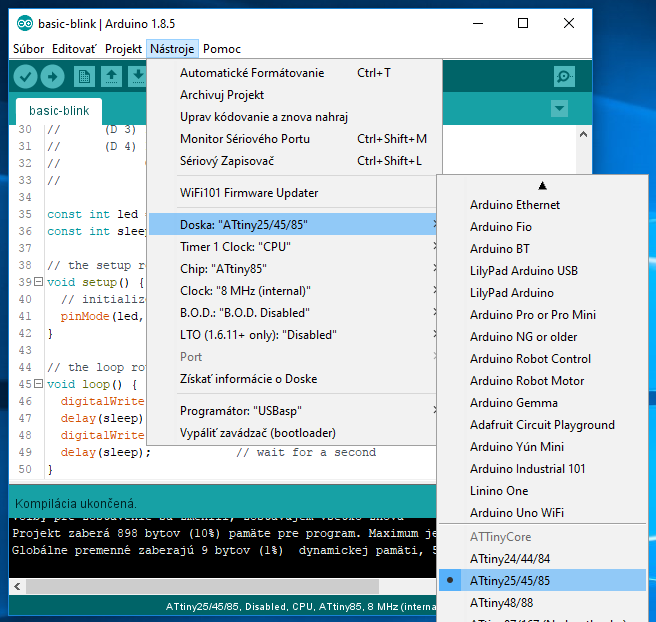Image resolution: width=656 pixels, height=622 pixels.
Task: Expand the B.O.D. Disabled submenu
Action: coord(293,313)
